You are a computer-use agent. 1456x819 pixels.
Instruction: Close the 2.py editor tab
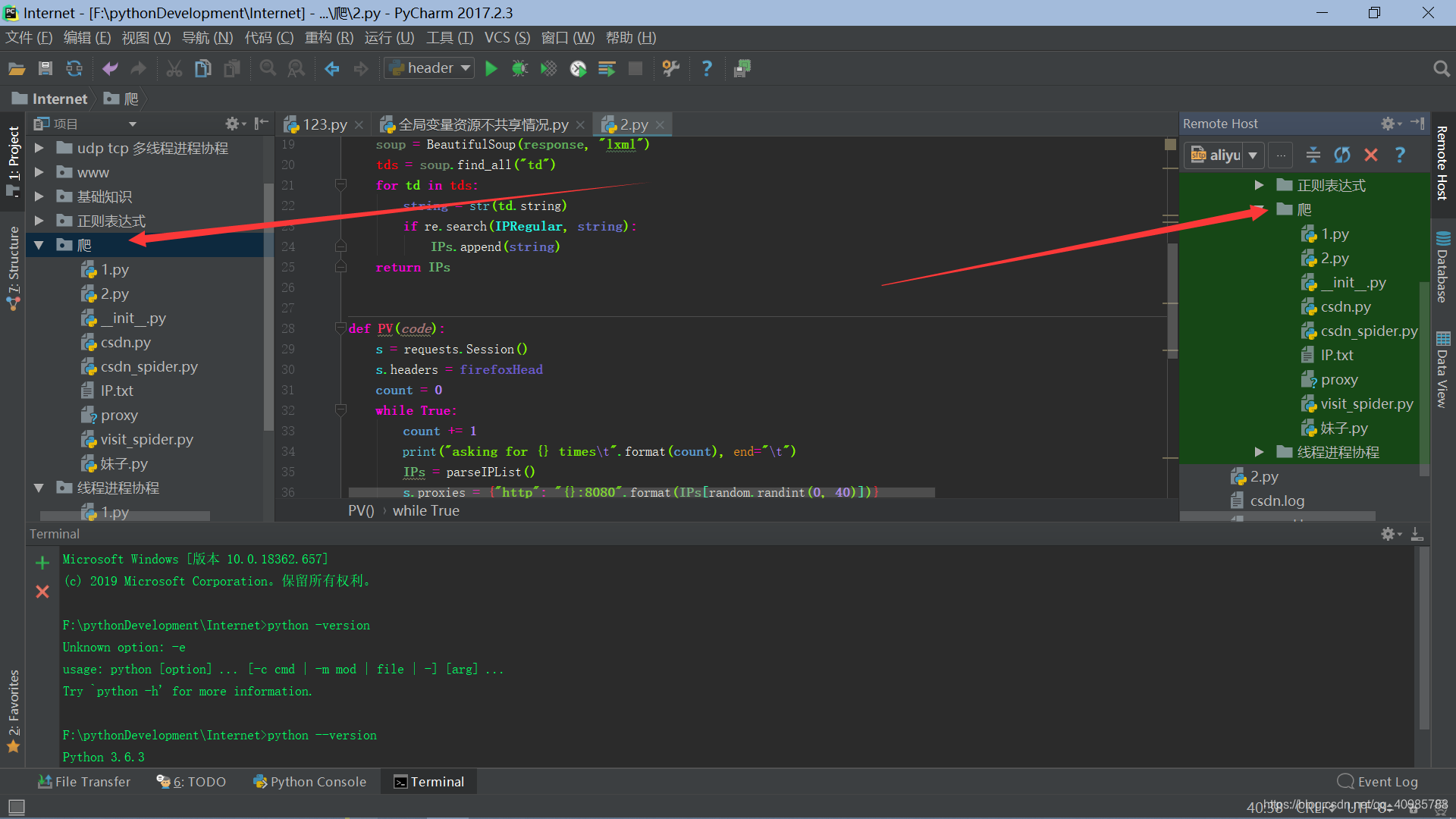coord(660,125)
